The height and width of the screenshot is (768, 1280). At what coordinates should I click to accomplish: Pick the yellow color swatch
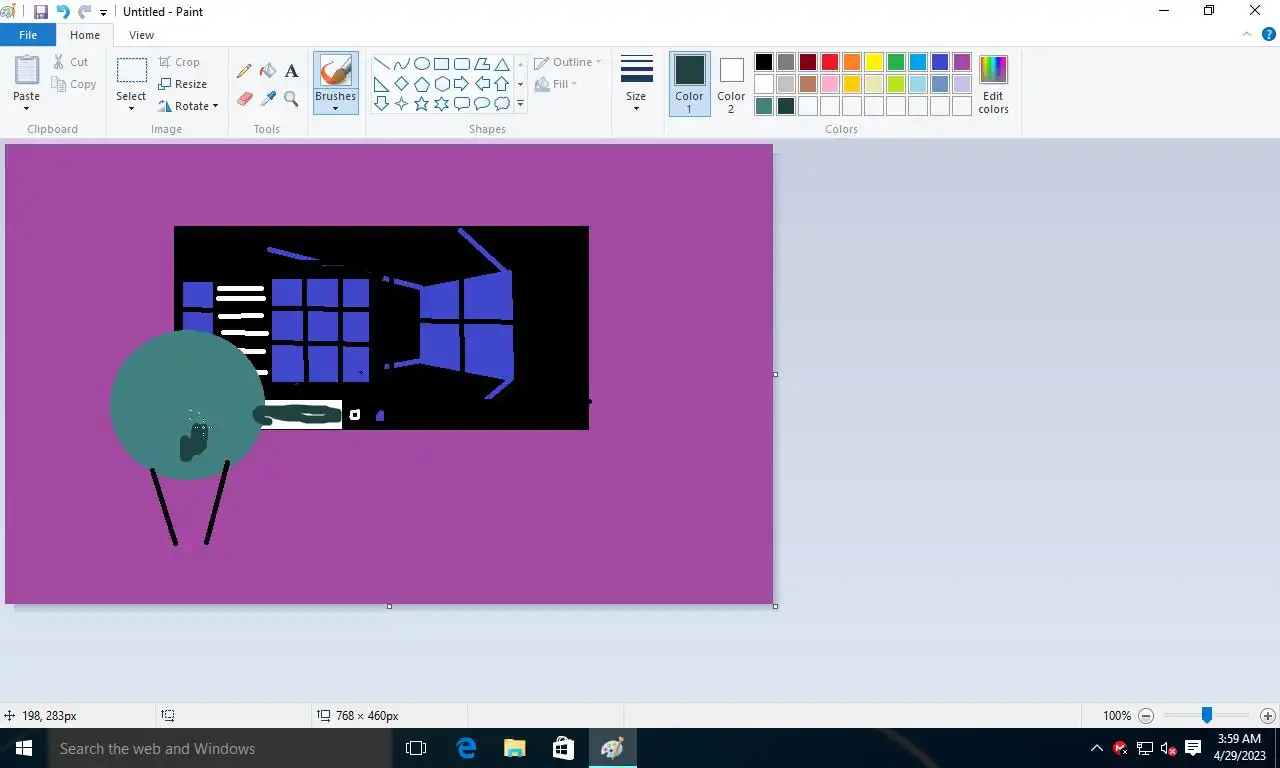tap(874, 62)
